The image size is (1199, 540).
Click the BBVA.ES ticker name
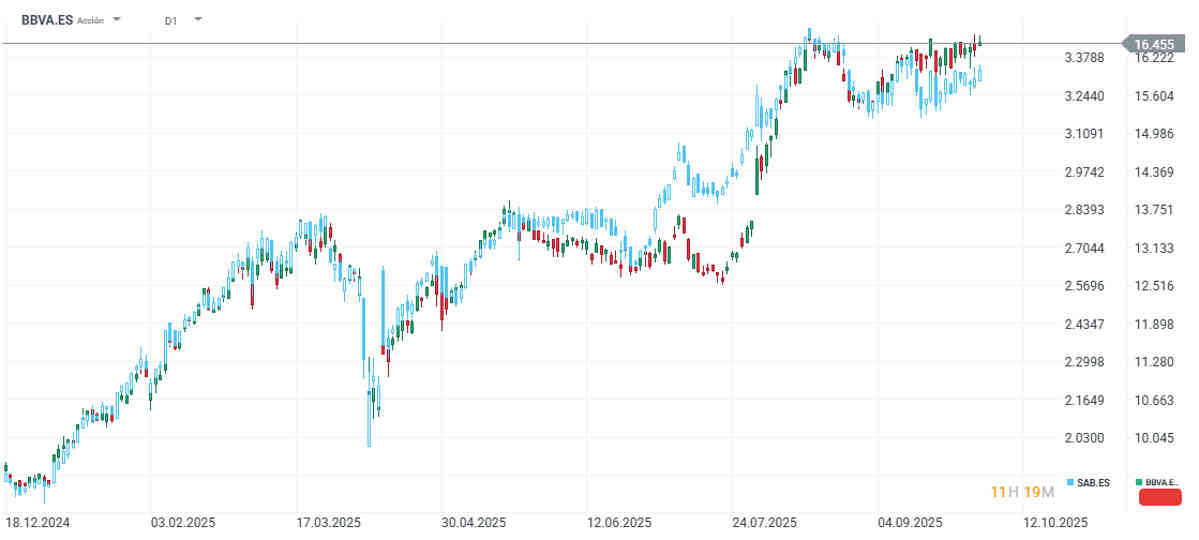click(45, 19)
